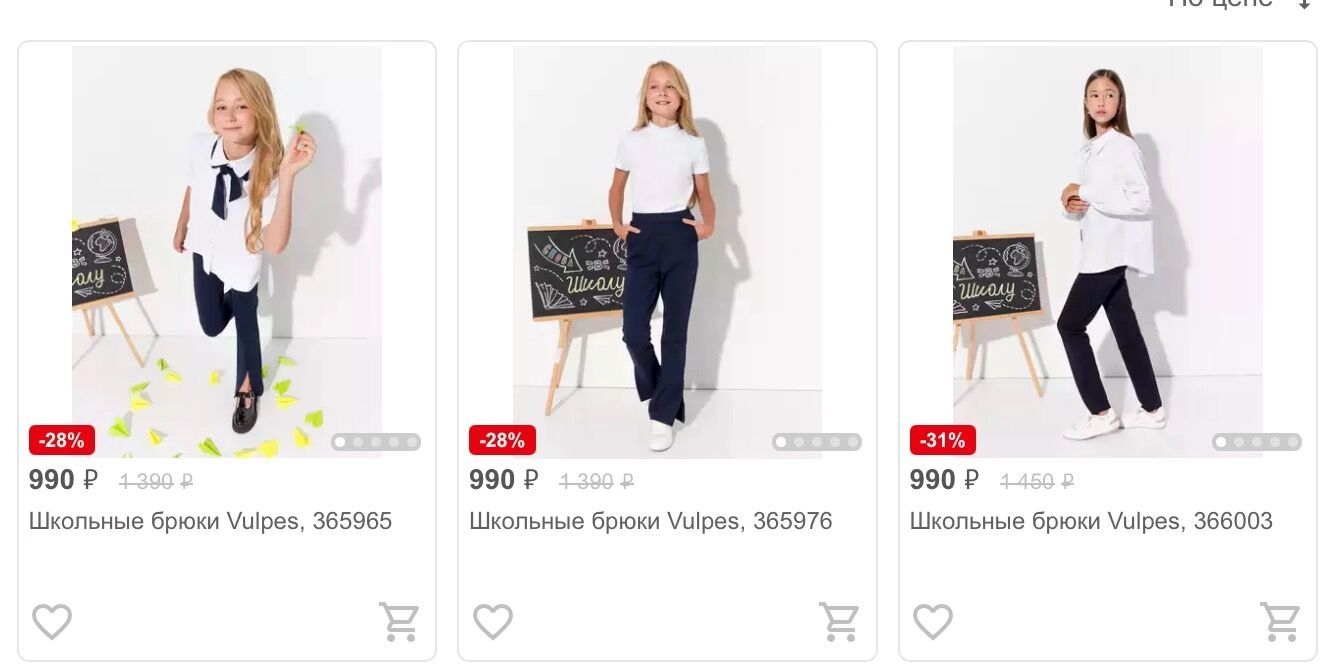Viewport: 1326px width, 672px height.
Task: Toggle sort direction arrow at top right
Action: [1304, 3]
